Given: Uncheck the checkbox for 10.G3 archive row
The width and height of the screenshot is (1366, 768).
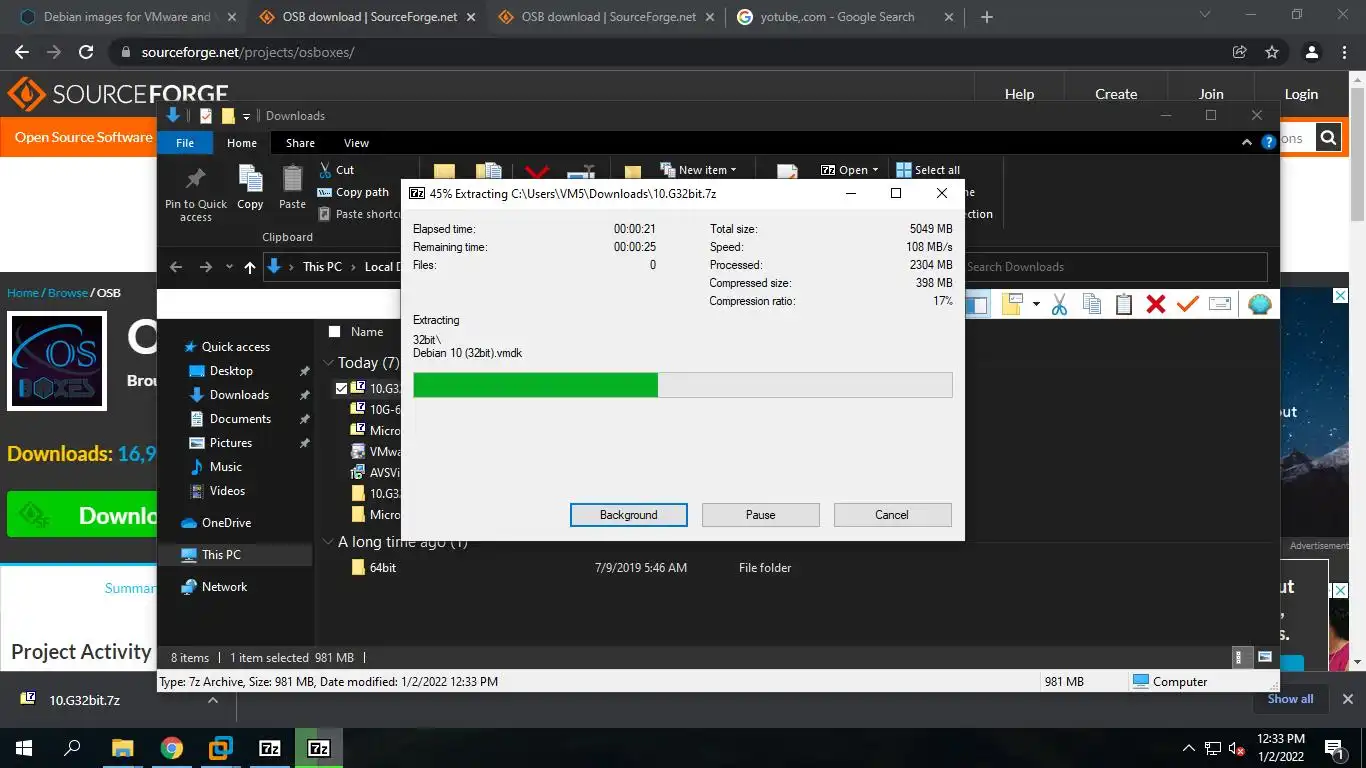Looking at the screenshot, I should pos(341,388).
